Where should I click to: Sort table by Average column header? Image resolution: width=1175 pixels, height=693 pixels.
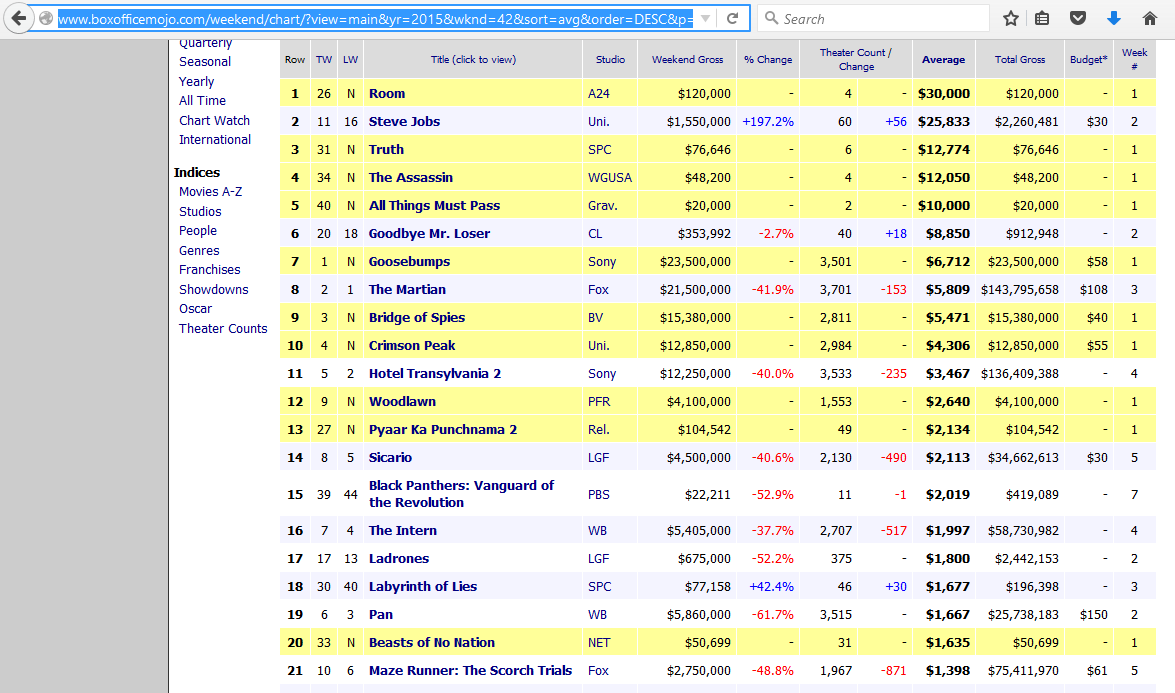pos(943,60)
